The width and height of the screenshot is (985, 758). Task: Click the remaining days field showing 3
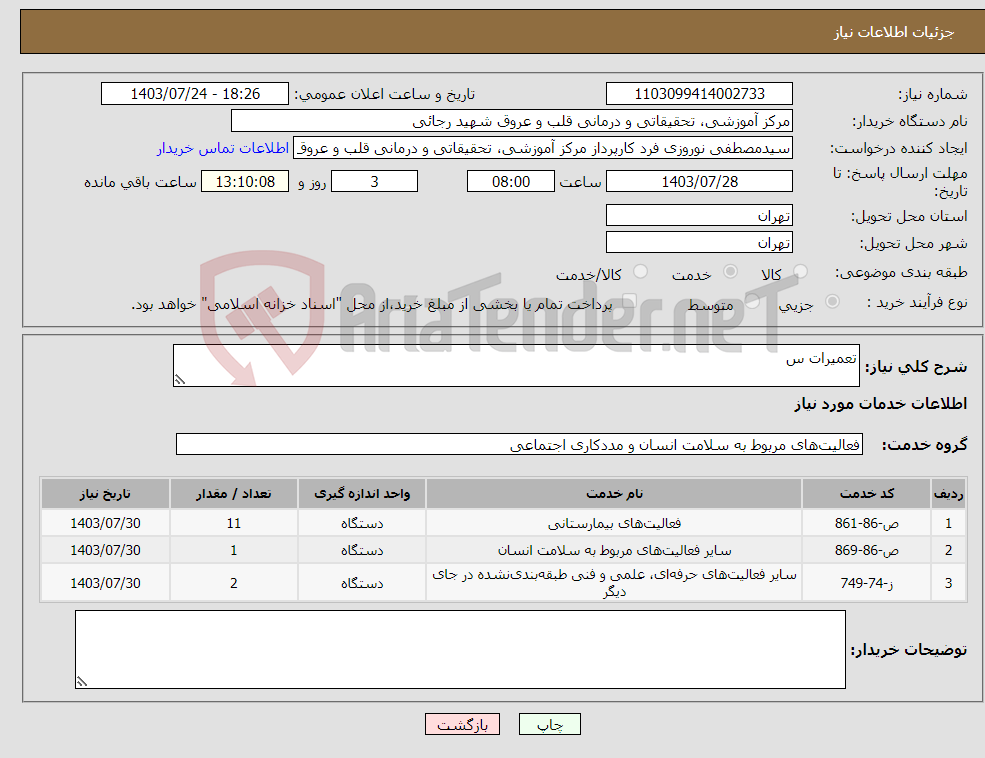pyautogui.click(x=374, y=181)
